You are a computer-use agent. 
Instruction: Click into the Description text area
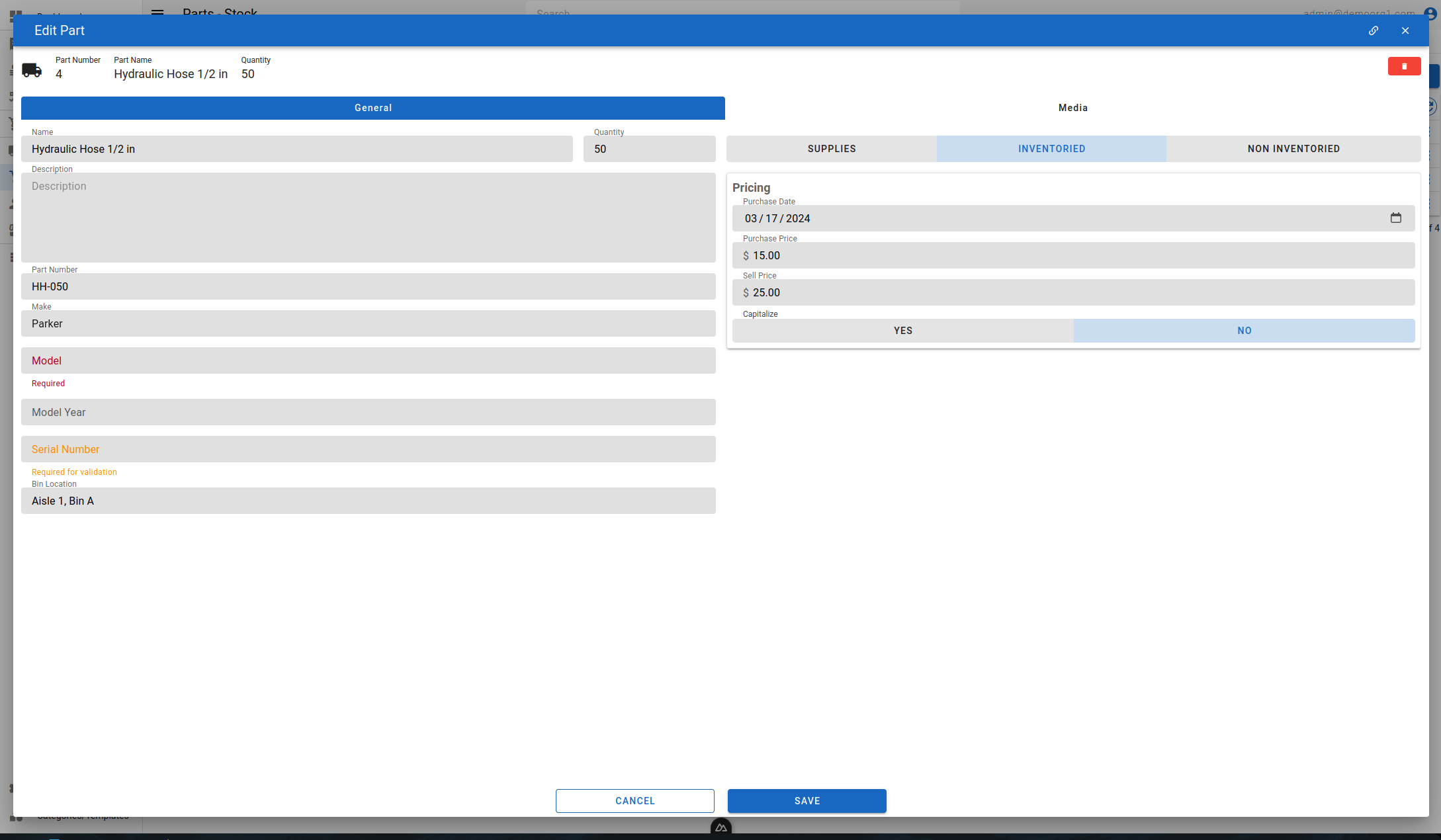pos(369,218)
